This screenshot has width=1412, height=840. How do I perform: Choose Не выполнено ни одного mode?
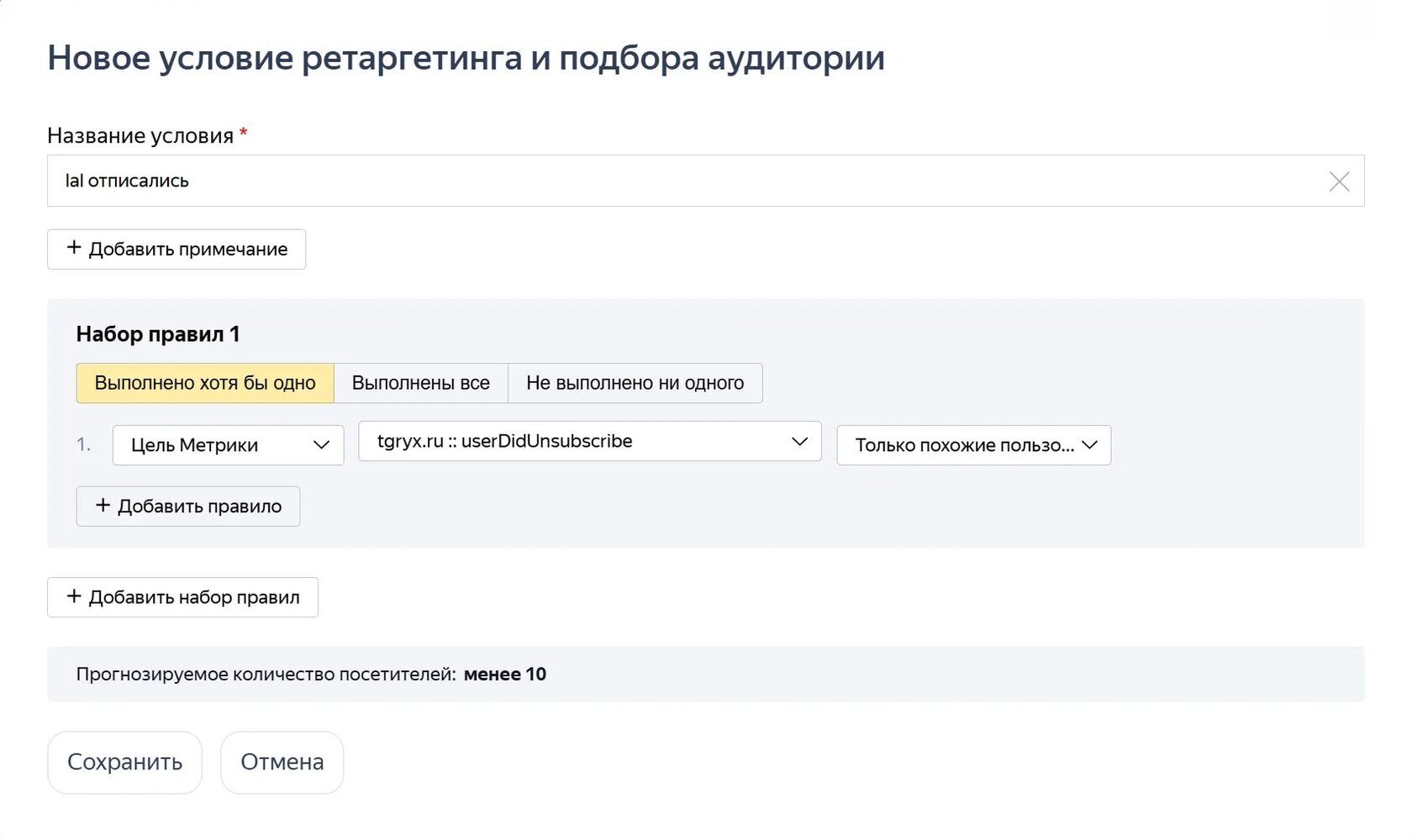[635, 383]
